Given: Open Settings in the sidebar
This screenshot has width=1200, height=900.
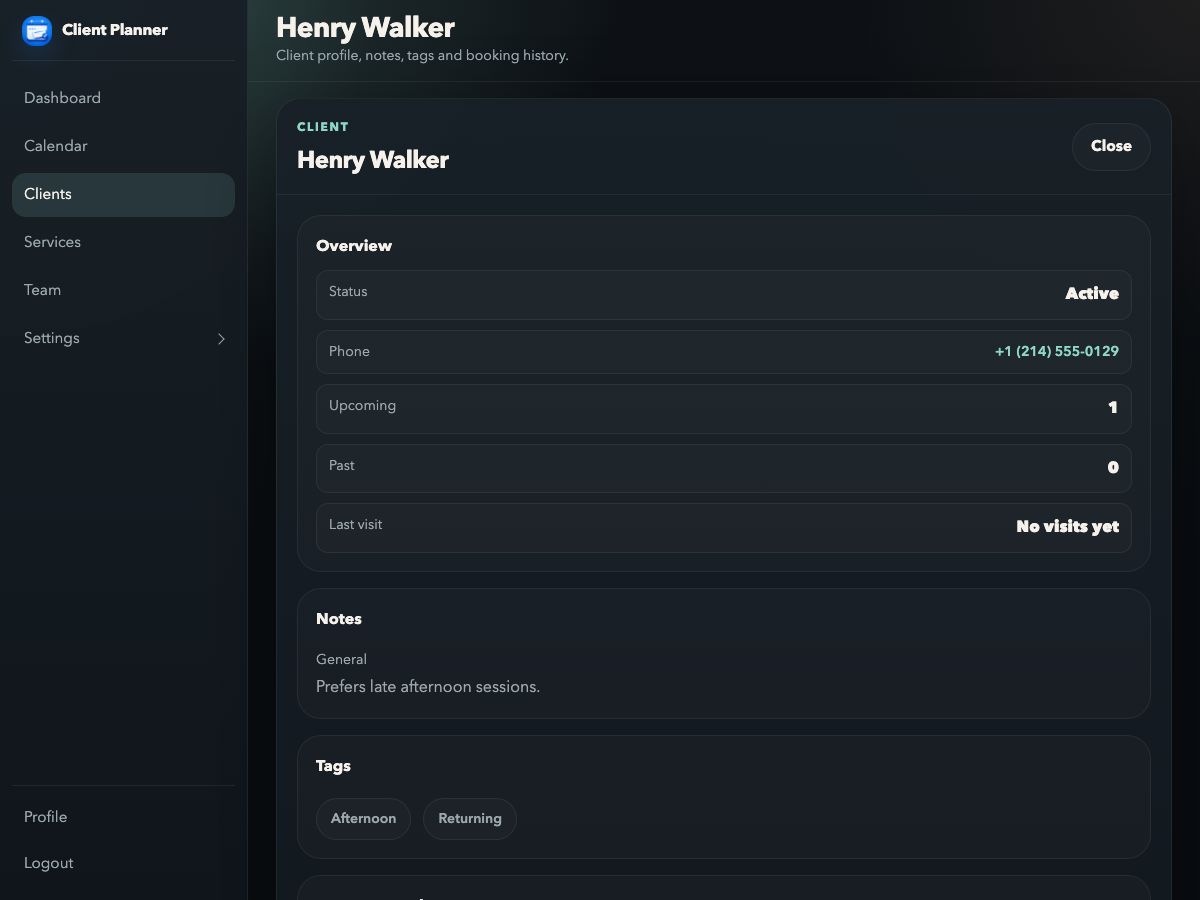Looking at the screenshot, I should (x=123, y=338).
